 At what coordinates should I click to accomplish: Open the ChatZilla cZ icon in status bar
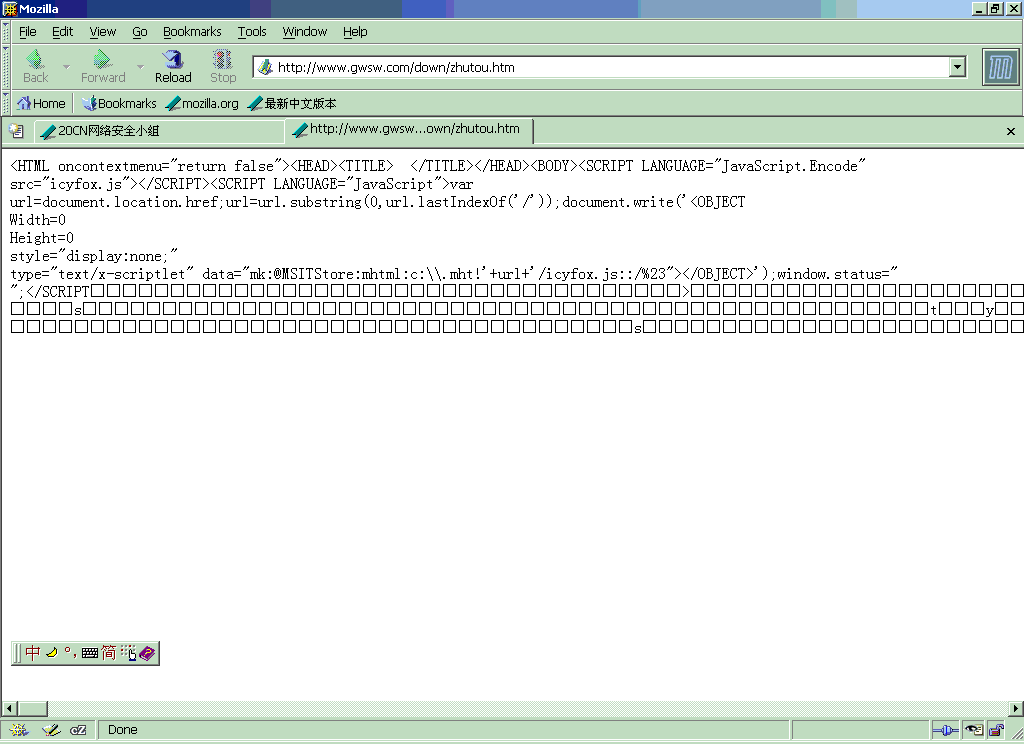78,730
